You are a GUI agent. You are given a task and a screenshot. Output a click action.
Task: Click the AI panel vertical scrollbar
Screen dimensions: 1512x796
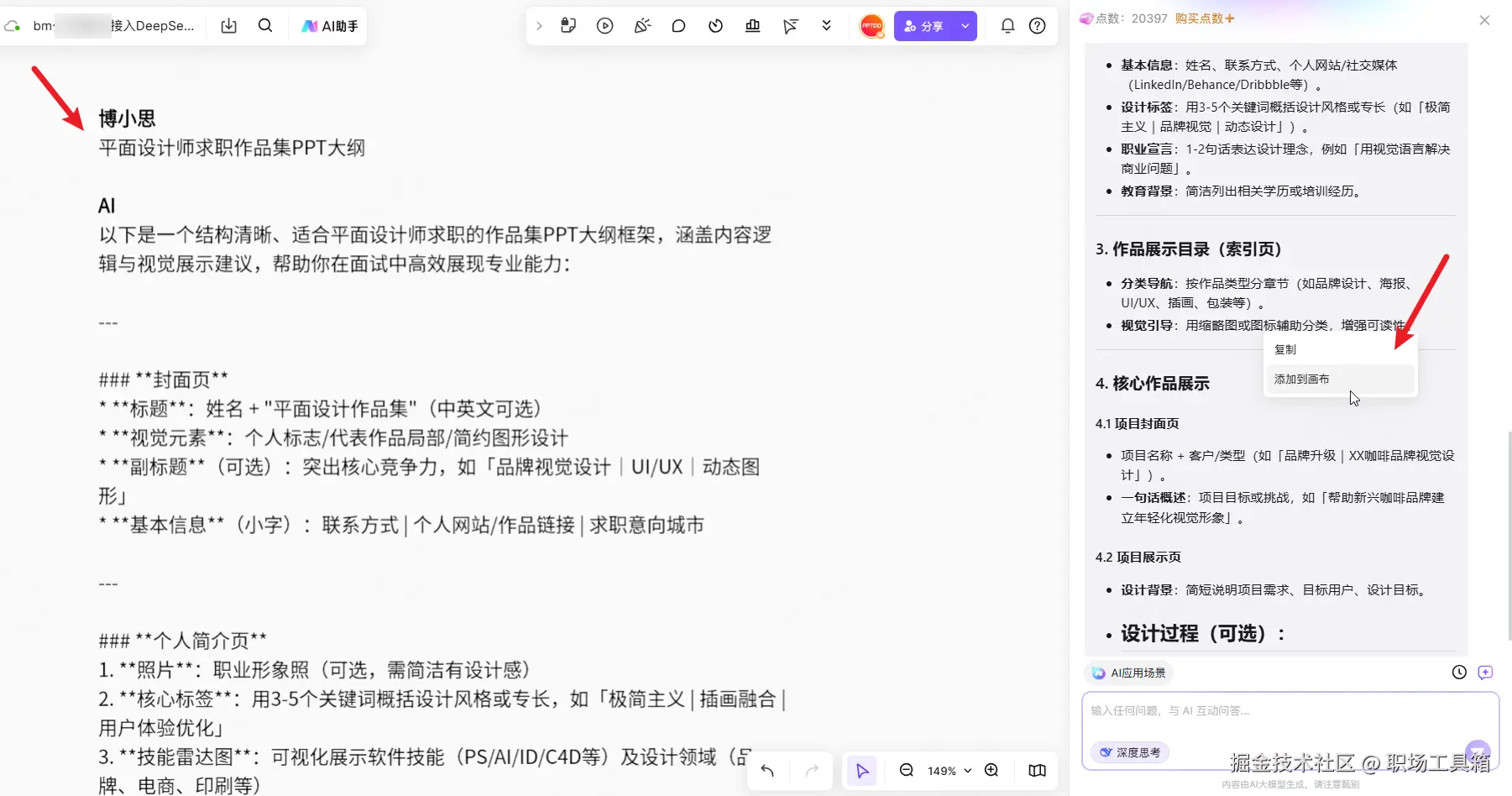tap(1509, 536)
